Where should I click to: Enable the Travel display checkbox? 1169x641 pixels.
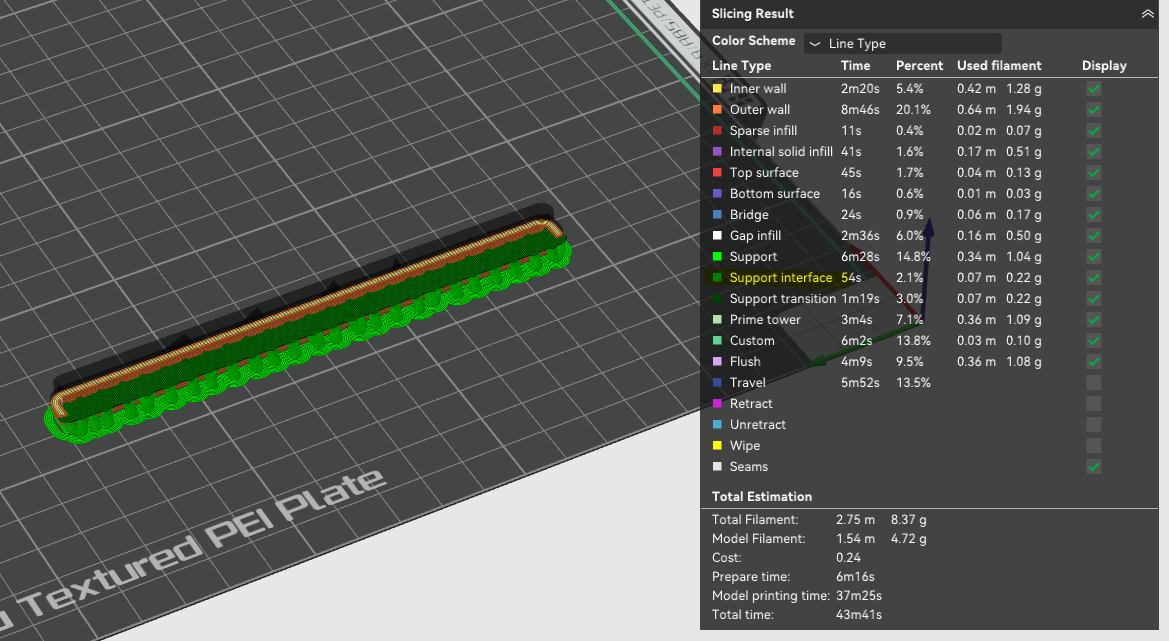(1094, 382)
